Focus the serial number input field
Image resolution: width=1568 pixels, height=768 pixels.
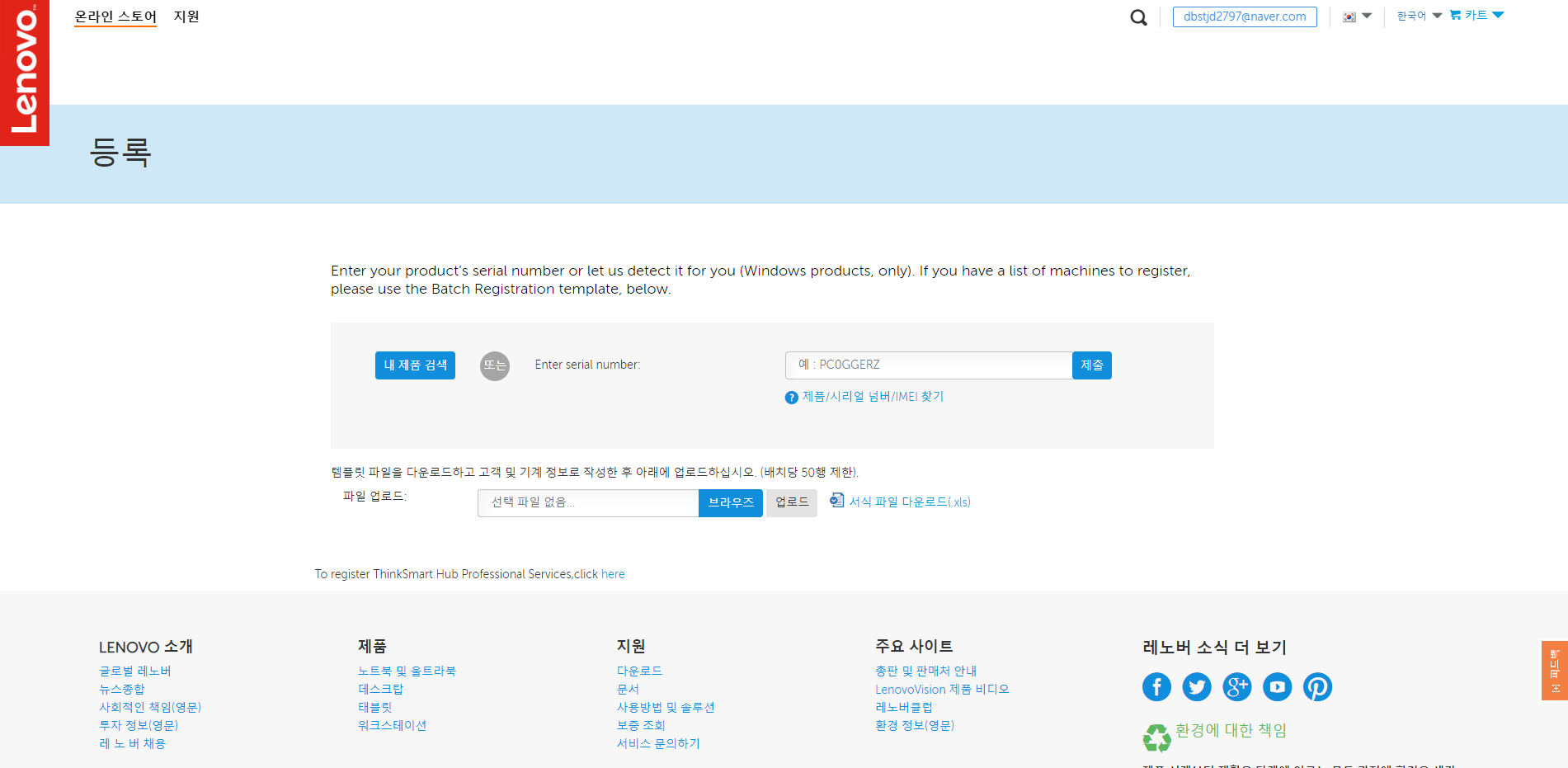(929, 365)
